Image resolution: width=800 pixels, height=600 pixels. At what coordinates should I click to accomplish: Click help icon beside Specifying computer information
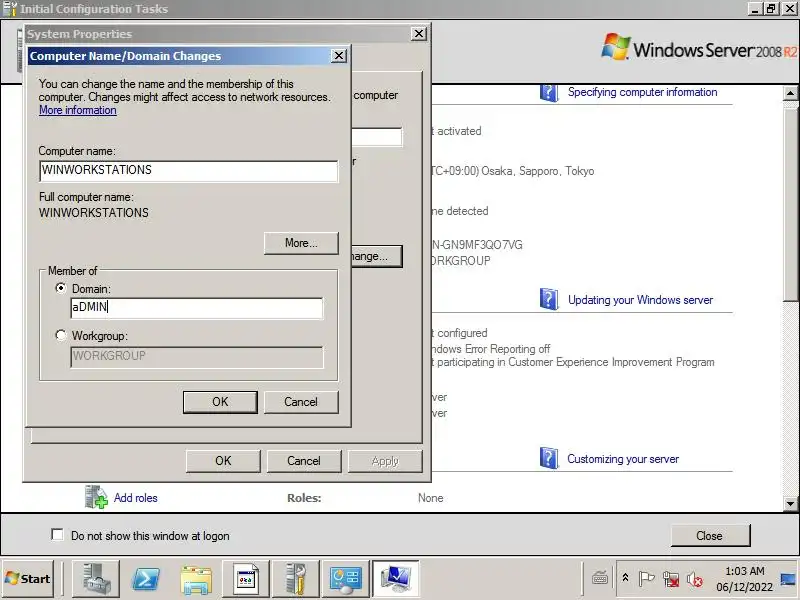tap(548, 92)
